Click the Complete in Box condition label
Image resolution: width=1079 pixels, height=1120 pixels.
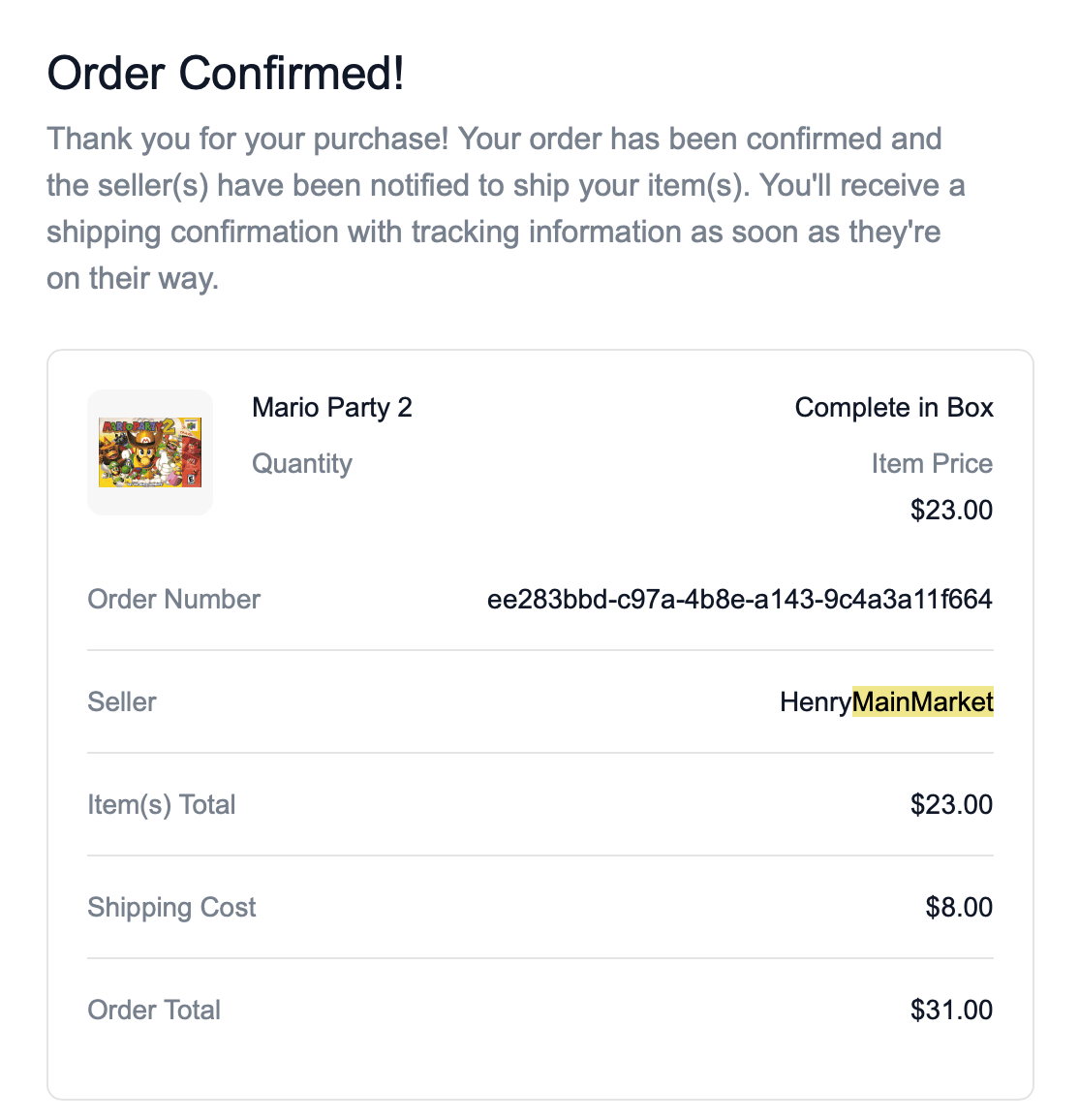point(893,408)
